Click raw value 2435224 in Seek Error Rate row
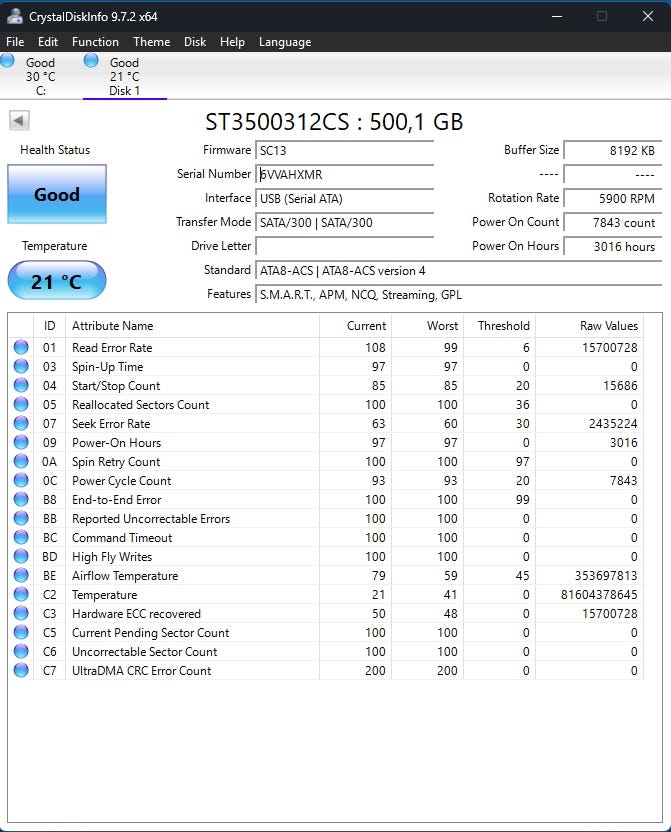671x832 pixels. click(x=613, y=423)
